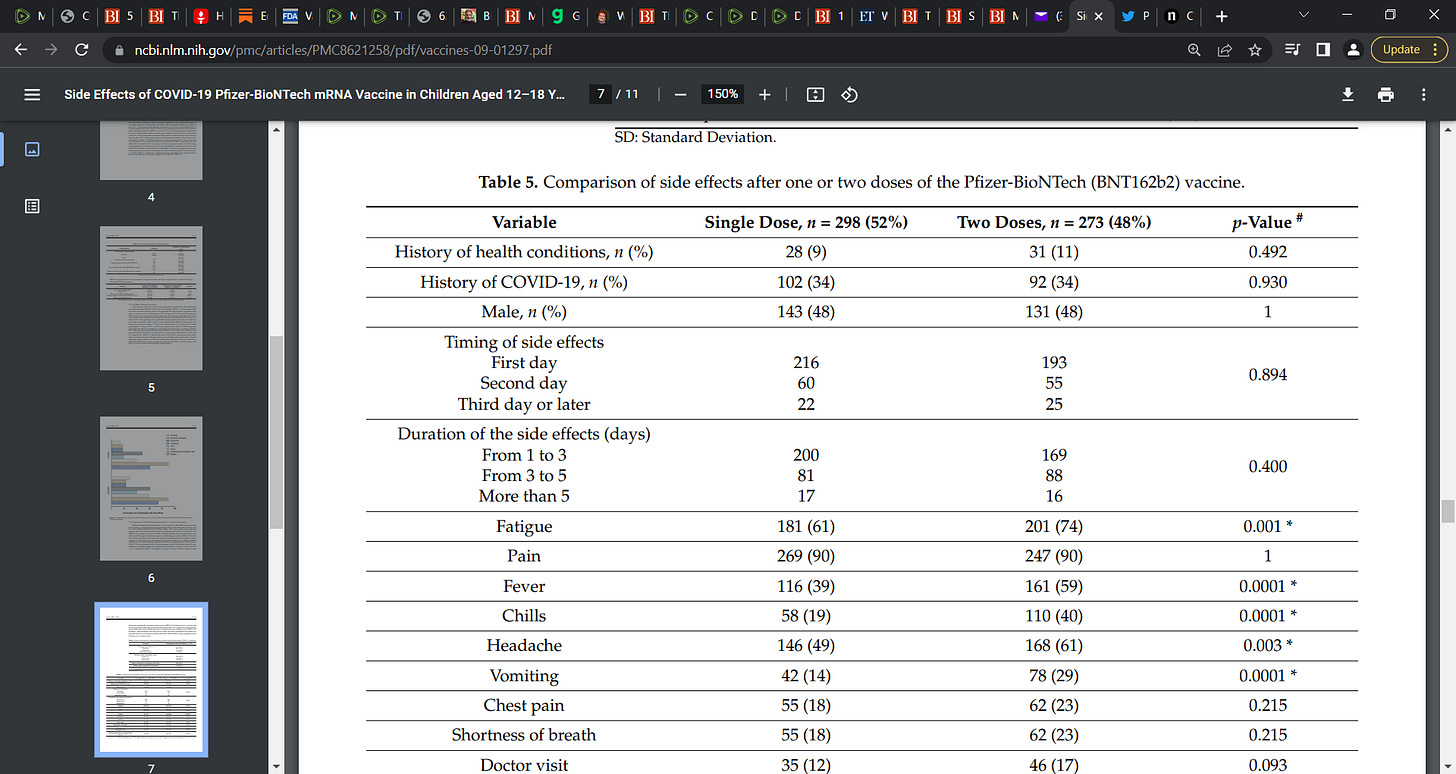Click the 'Vomiting' row label
The image size is (1456, 774).
tap(524, 676)
